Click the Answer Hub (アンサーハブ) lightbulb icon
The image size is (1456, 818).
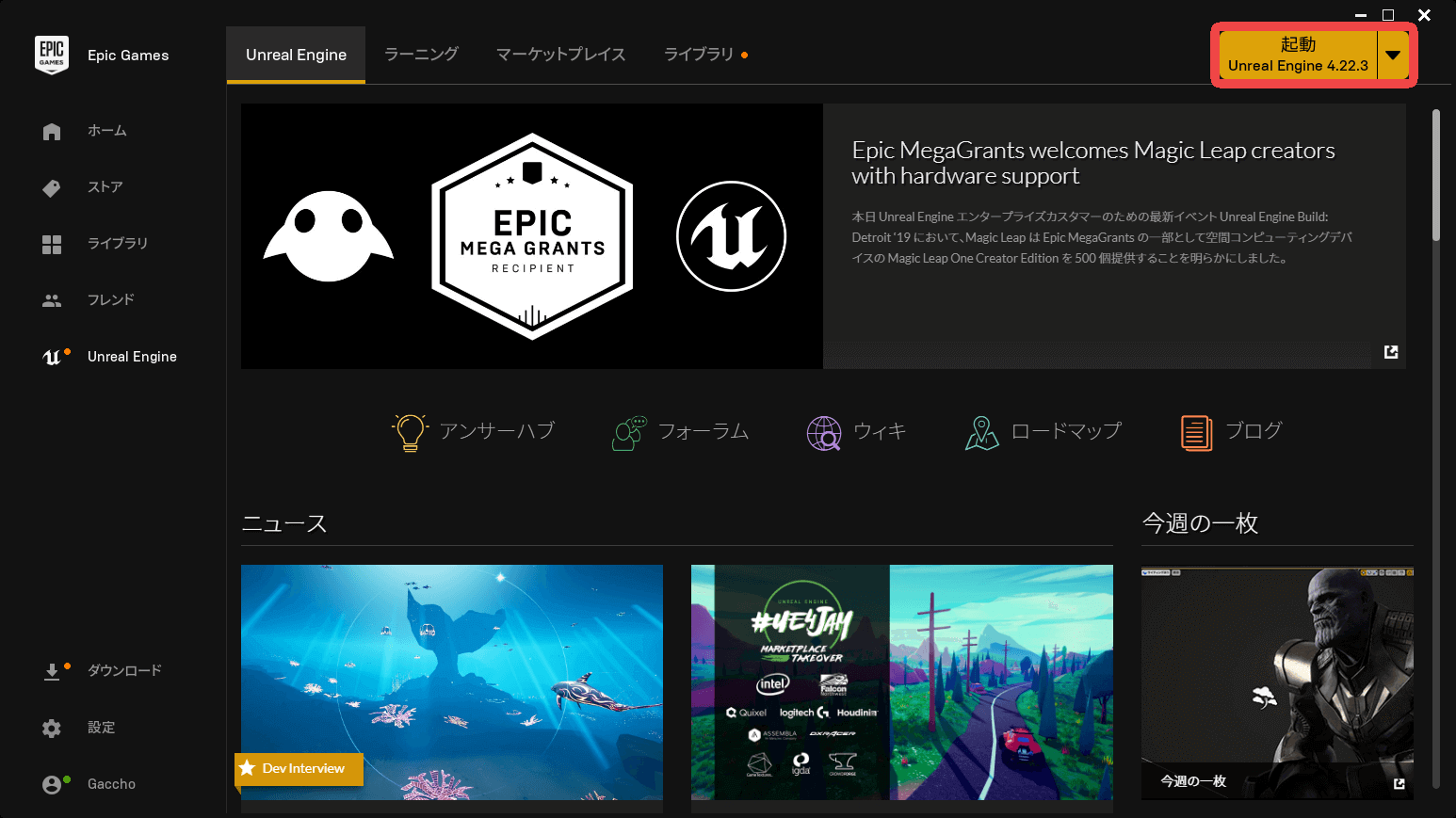pyautogui.click(x=410, y=432)
